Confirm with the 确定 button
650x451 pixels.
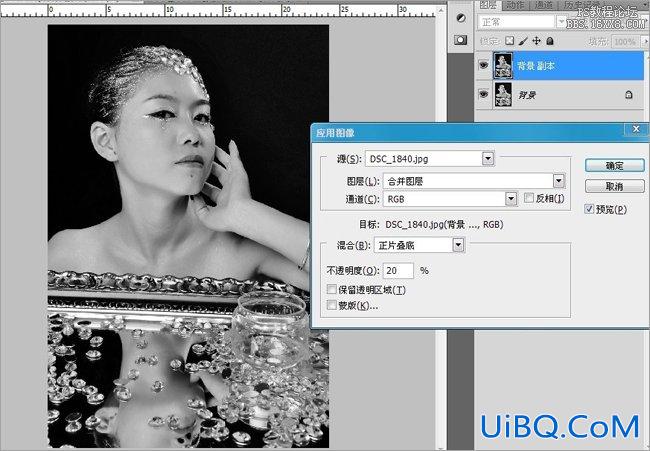tap(615, 165)
